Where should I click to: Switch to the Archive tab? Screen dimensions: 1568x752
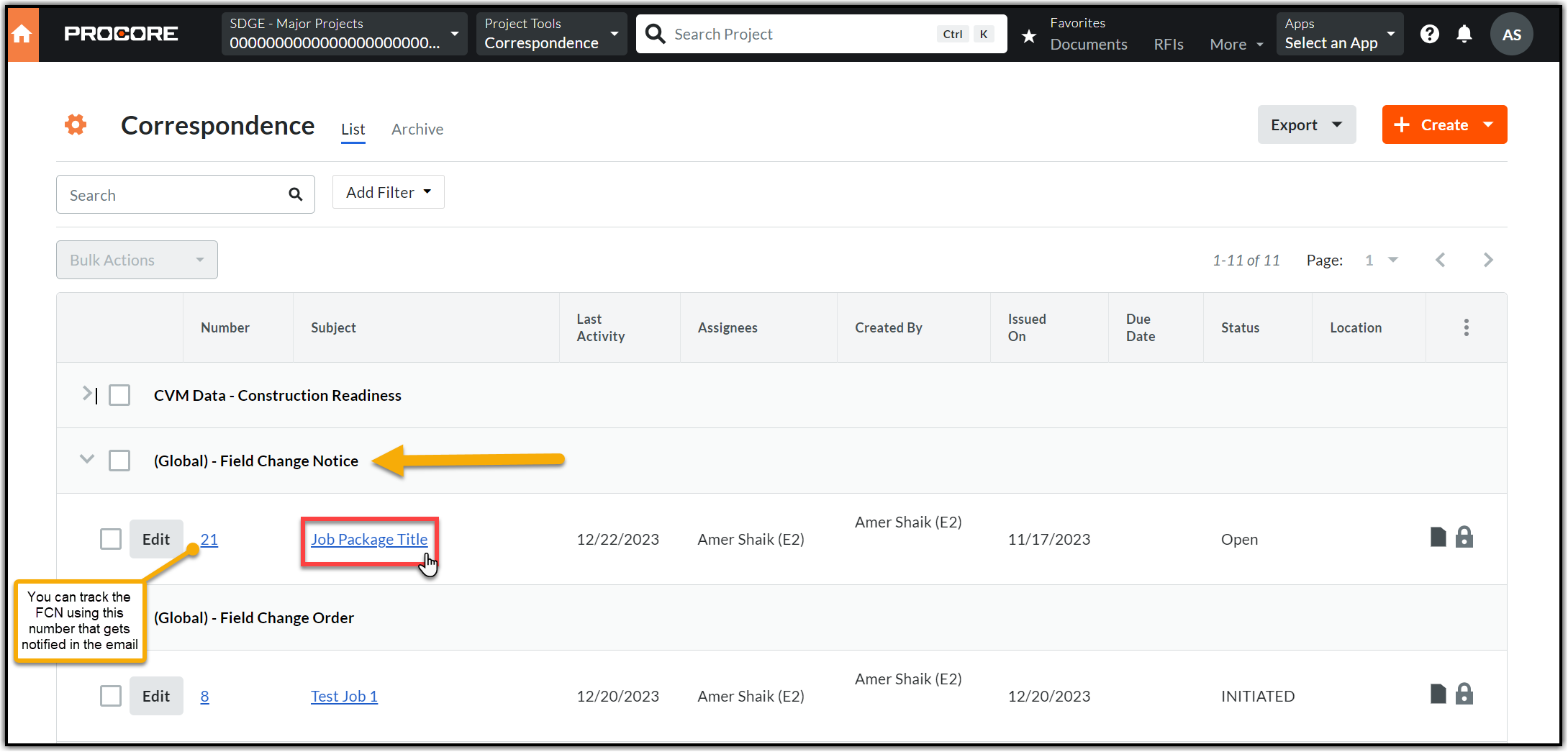coord(417,130)
